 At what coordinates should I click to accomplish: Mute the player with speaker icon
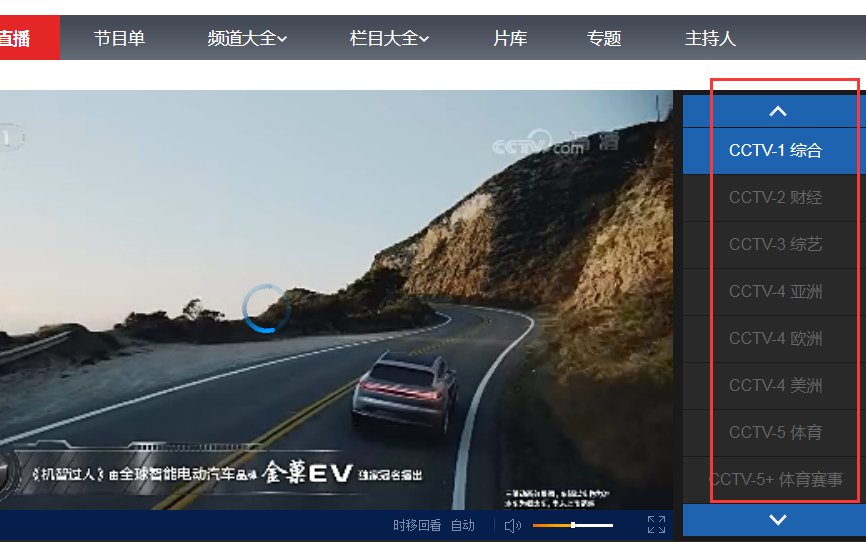pyautogui.click(x=513, y=525)
